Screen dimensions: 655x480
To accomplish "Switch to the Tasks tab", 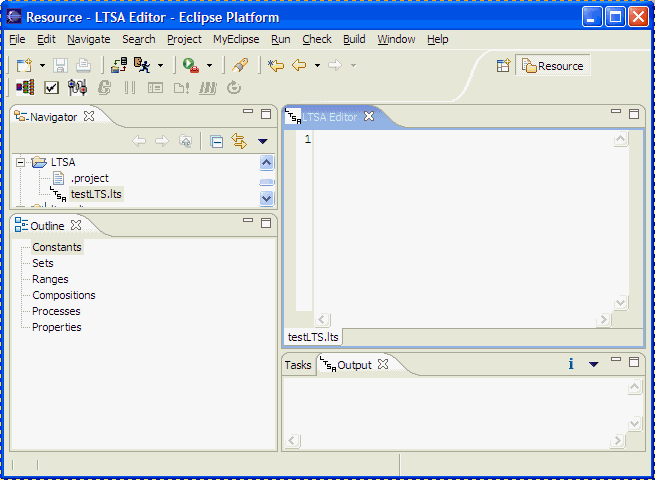I will [298, 365].
